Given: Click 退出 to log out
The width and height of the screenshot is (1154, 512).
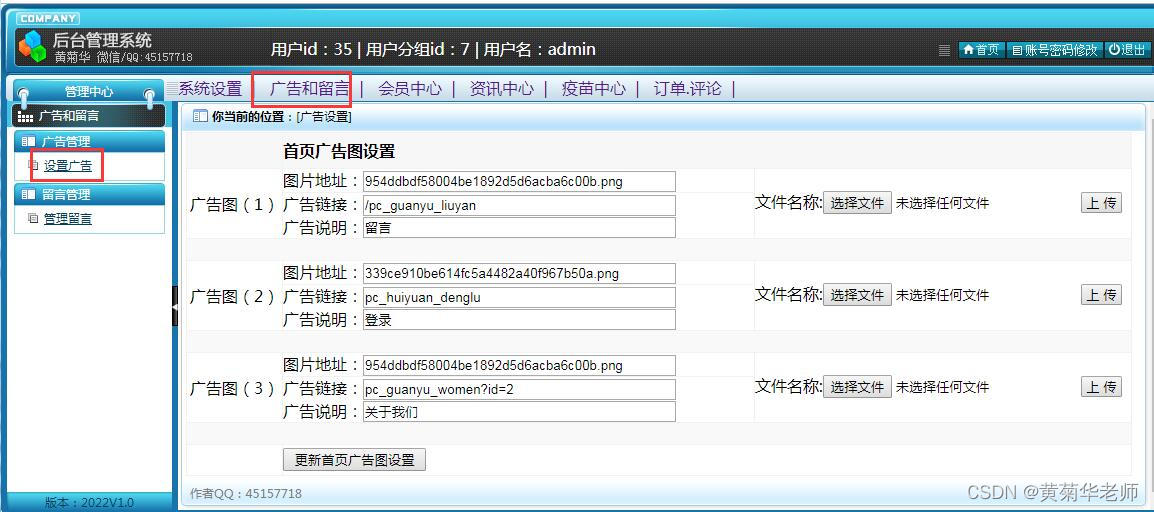Looking at the screenshot, I should click(x=1127, y=50).
